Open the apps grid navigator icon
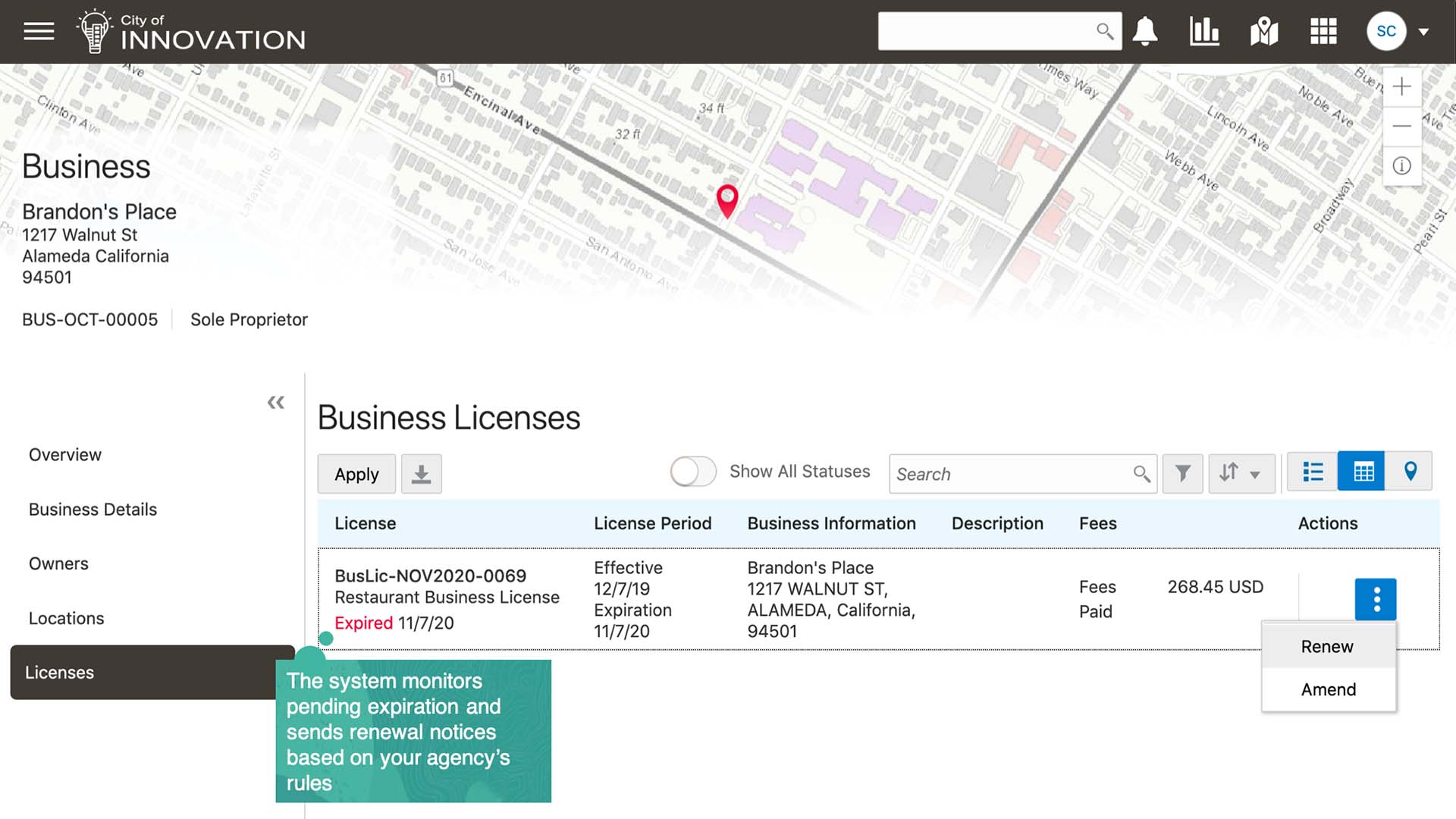 tap(1323, 31)
